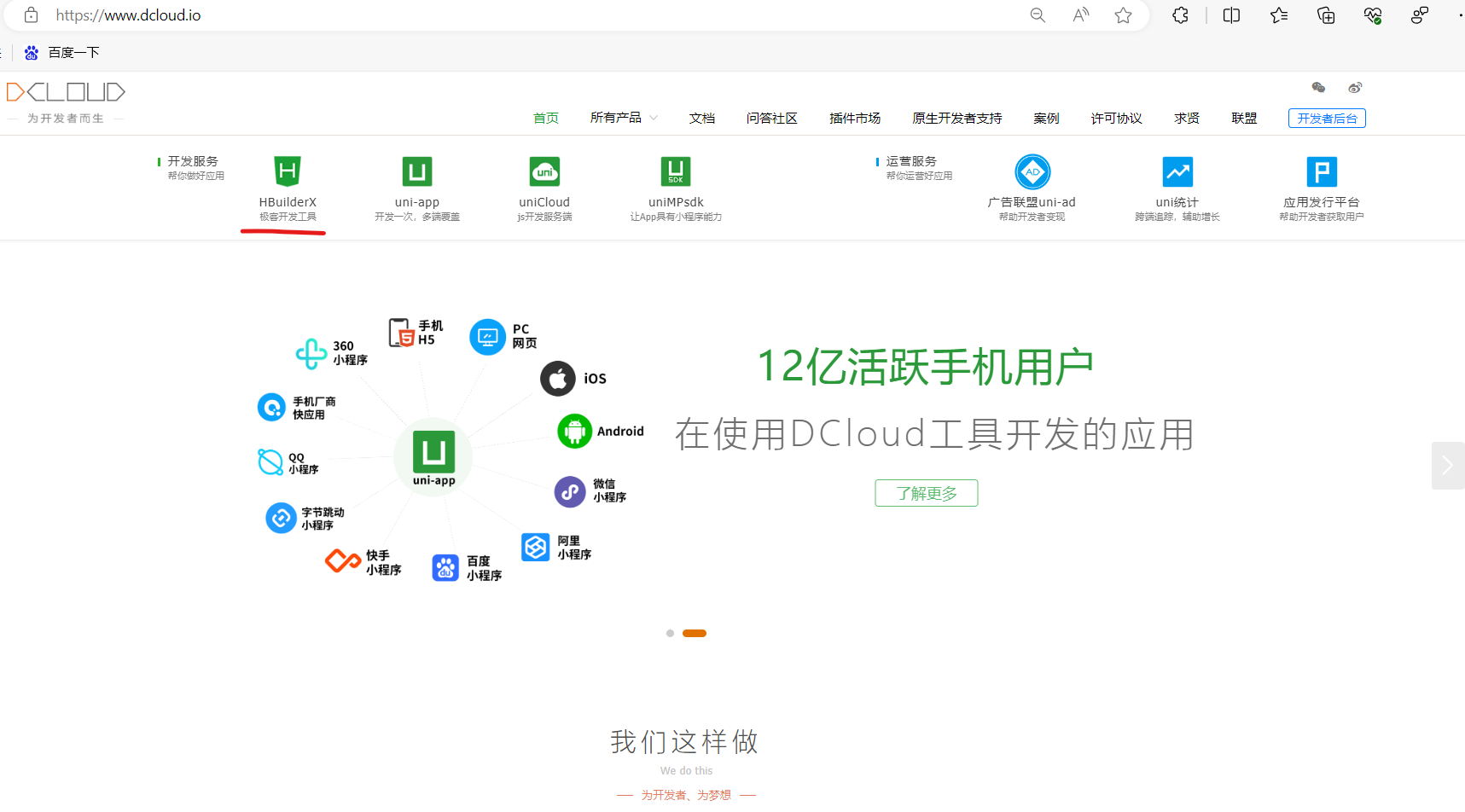Click the QQ小程序 icon in diagram
The height and width of the screenshot is (812, 1465).
tap(270, 462)
